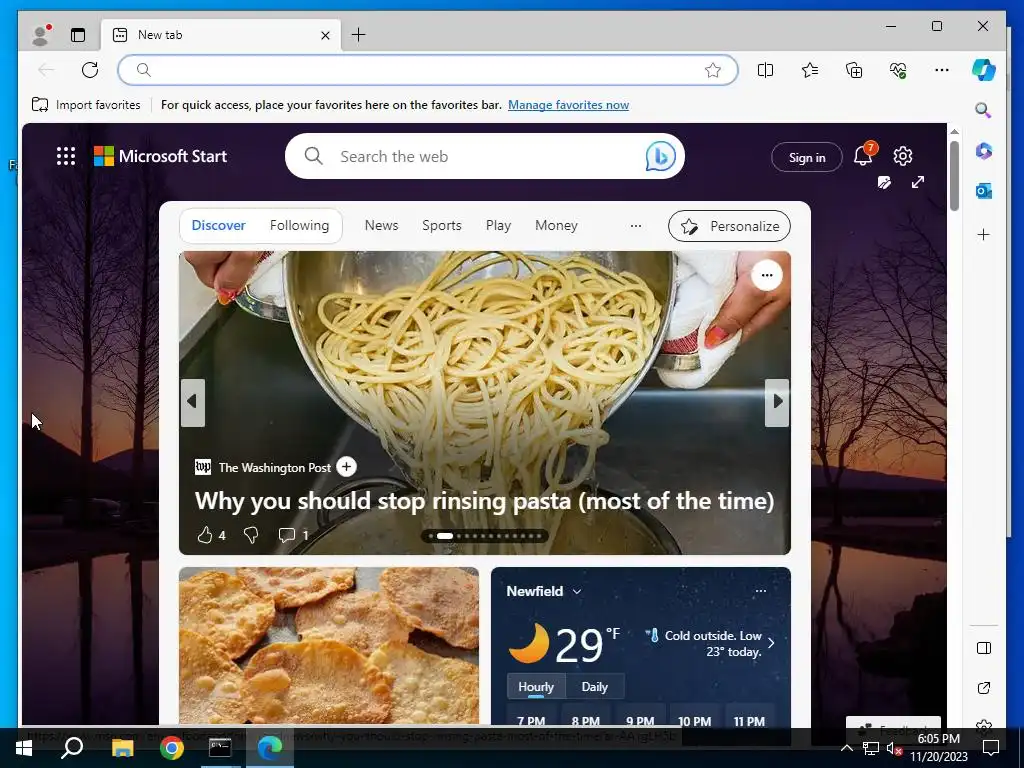The height and width of the screenshot is (768, 1024).
Task: Click the address bar input
Action: coord(428,70)
